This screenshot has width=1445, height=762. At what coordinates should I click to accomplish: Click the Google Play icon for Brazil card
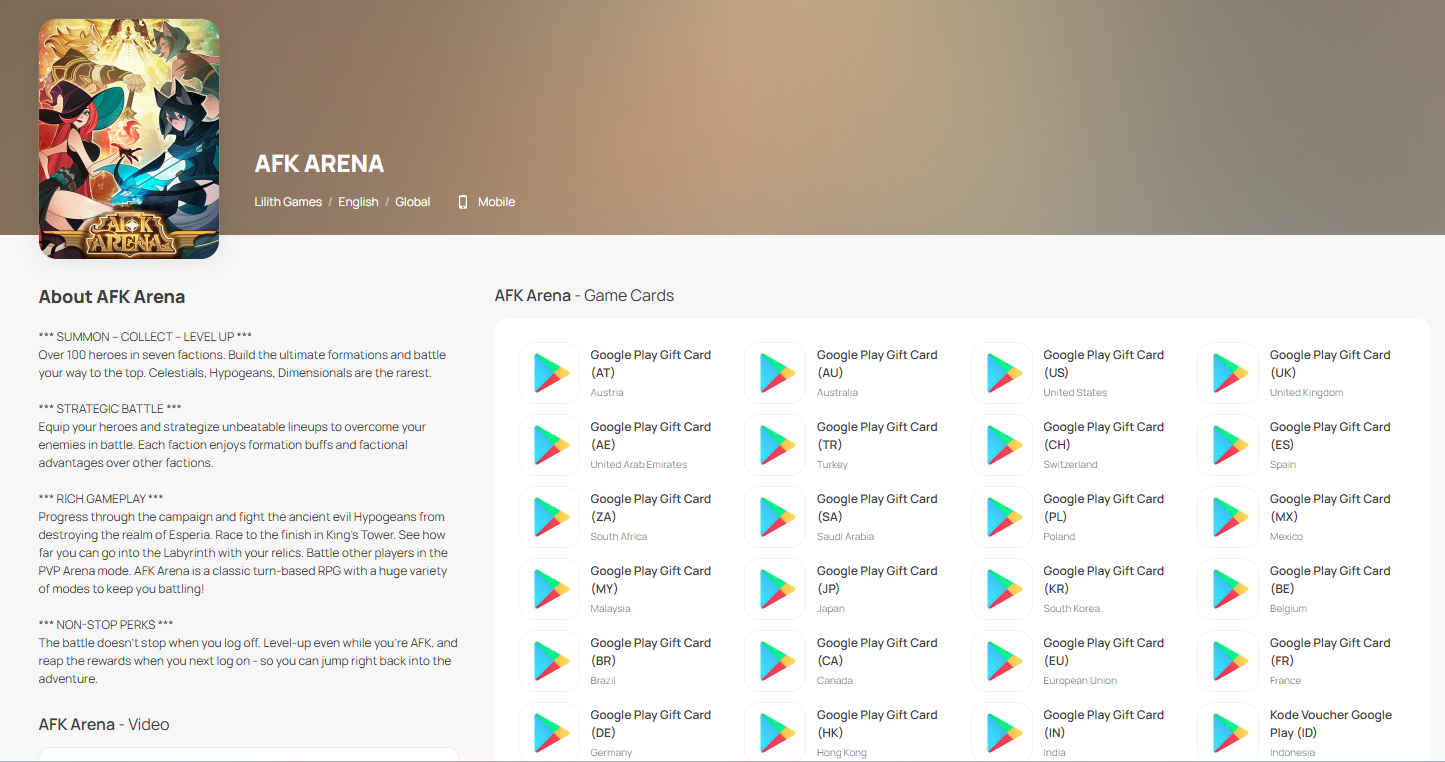pyautogui.click(x=548, y=661)
